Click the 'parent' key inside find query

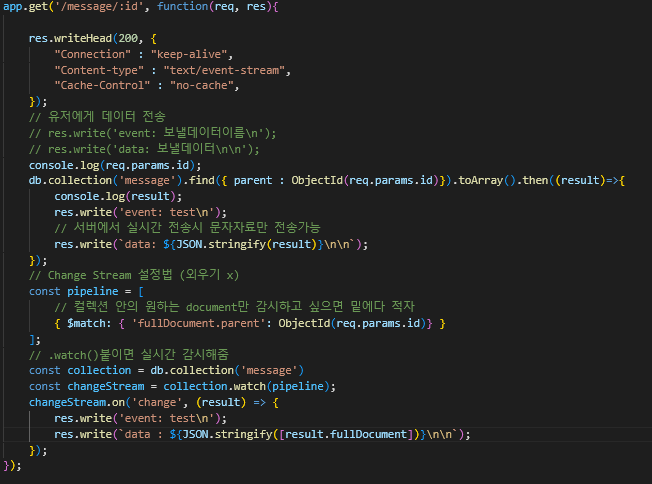pos(253,180)
